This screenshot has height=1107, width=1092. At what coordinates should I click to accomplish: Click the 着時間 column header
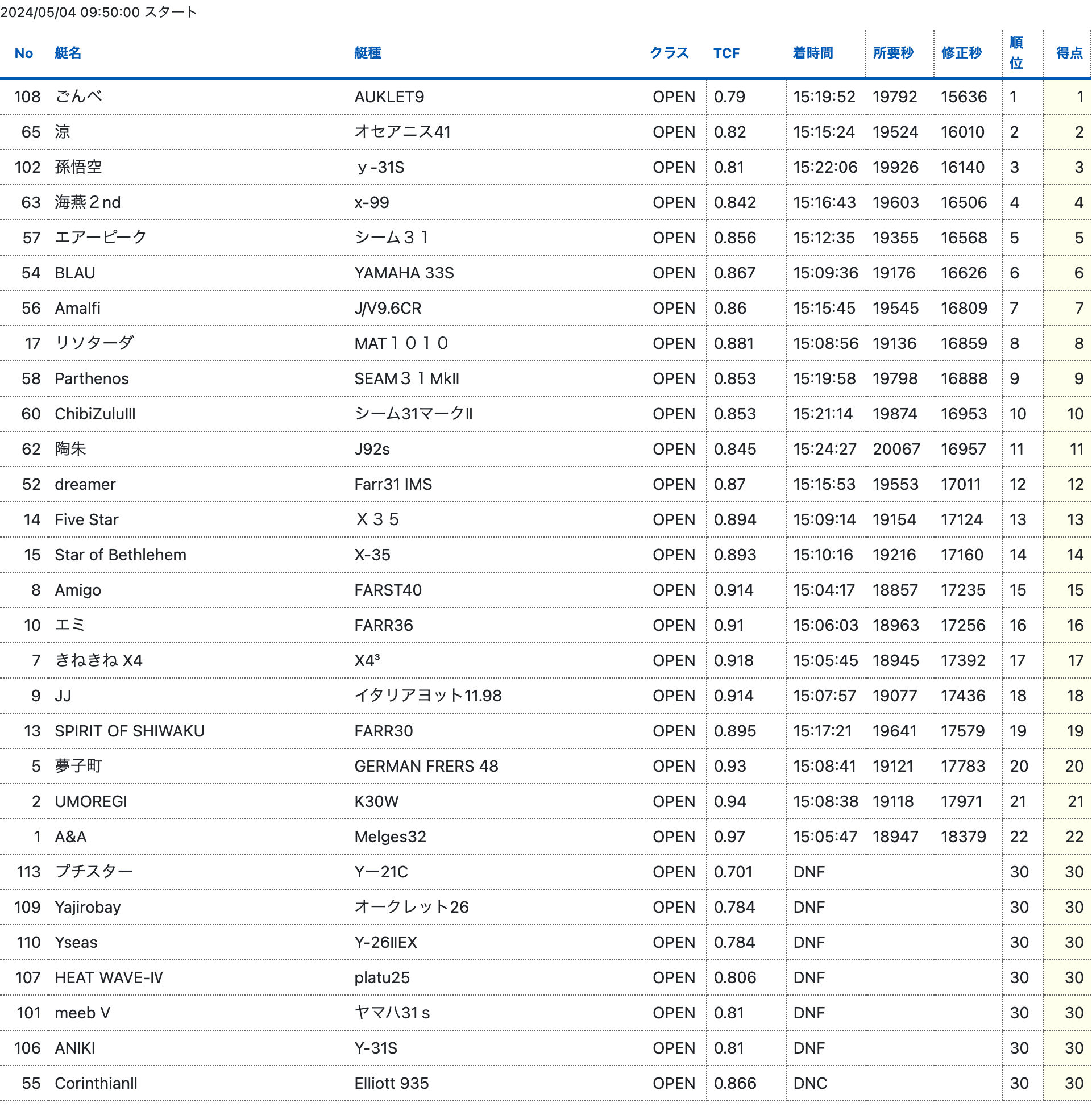pos(812,53)
